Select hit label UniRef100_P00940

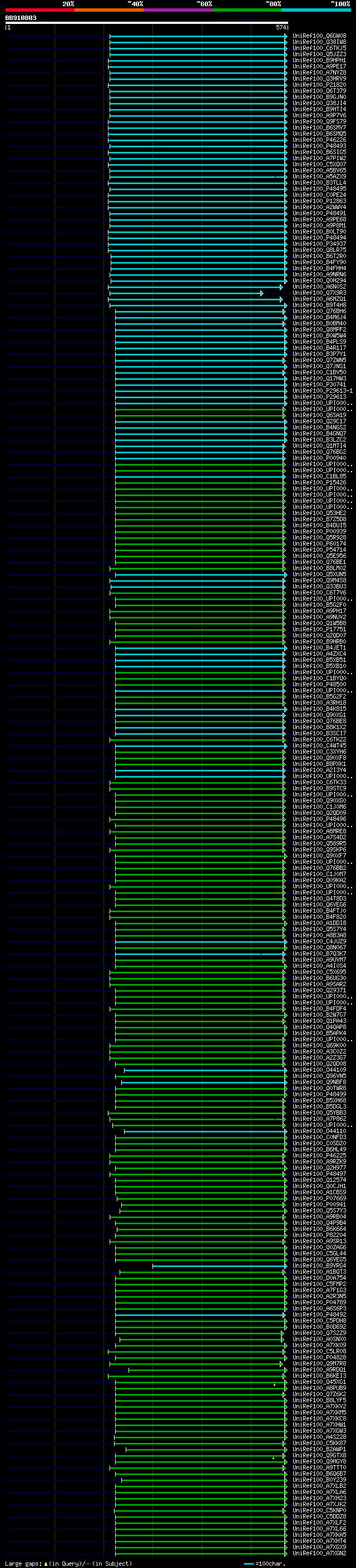[x=319, y=458]
